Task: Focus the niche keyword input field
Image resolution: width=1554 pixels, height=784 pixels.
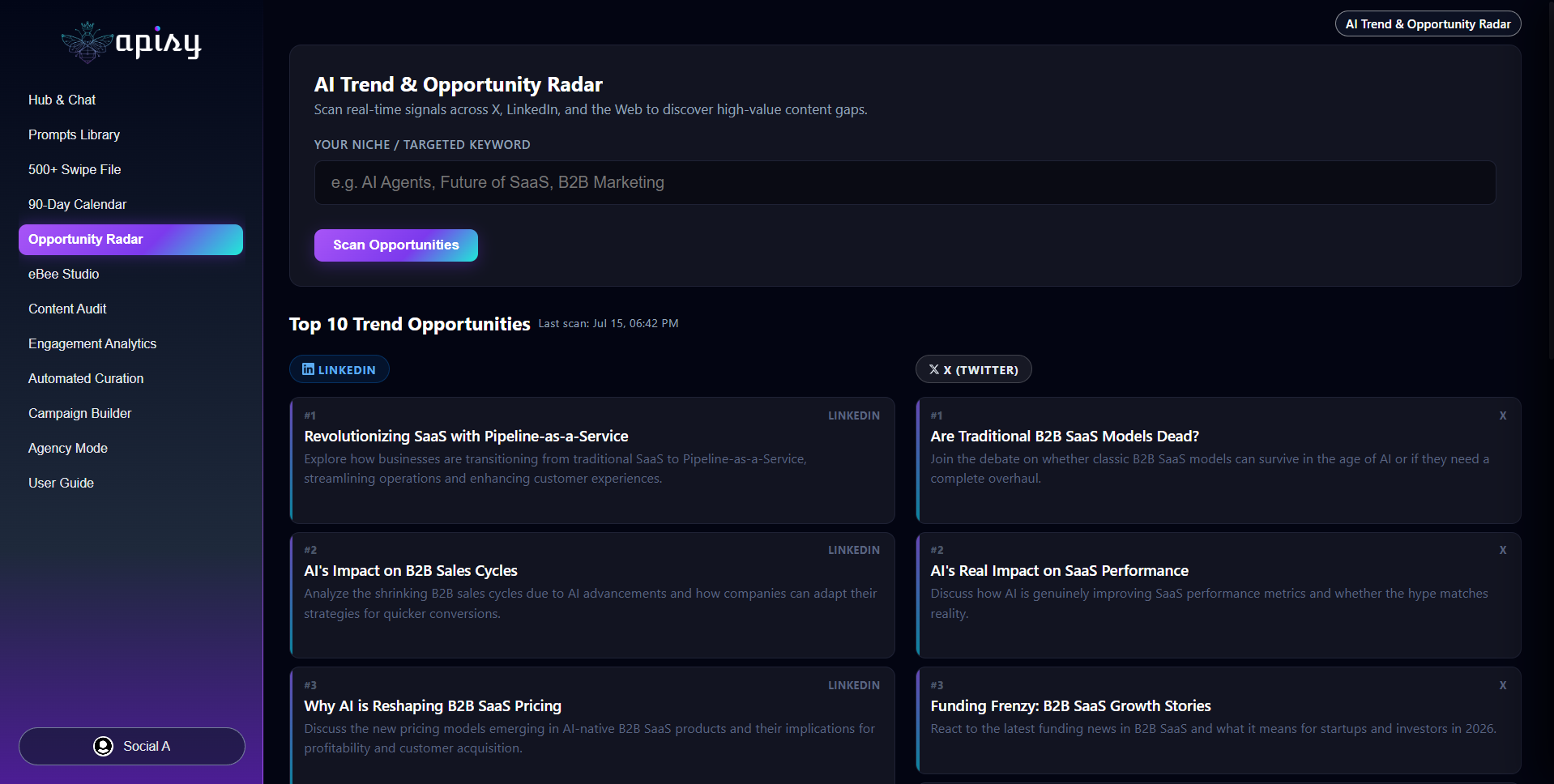Action: coord(905,183)
